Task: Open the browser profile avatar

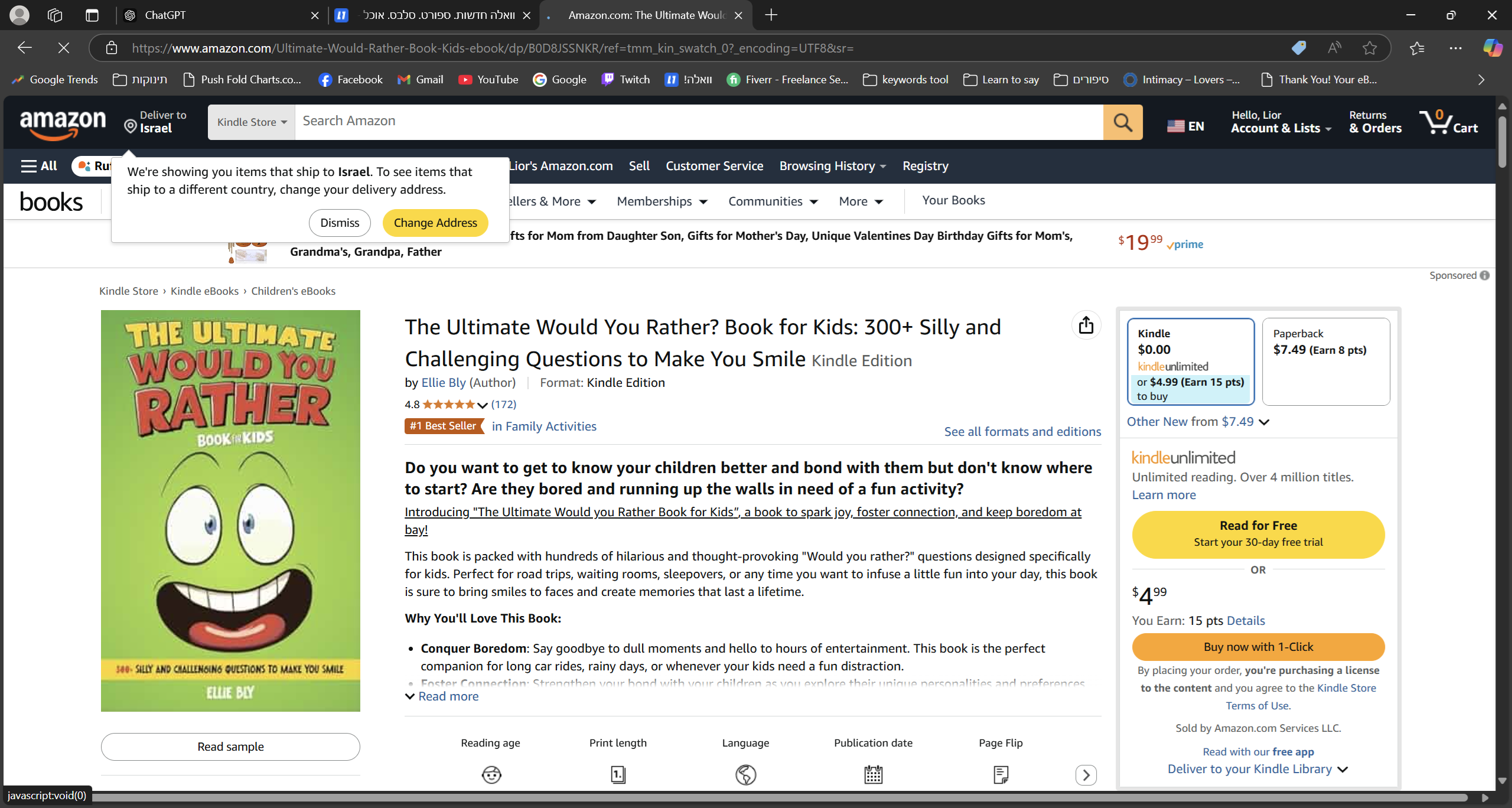Action: tap(19, 15)
